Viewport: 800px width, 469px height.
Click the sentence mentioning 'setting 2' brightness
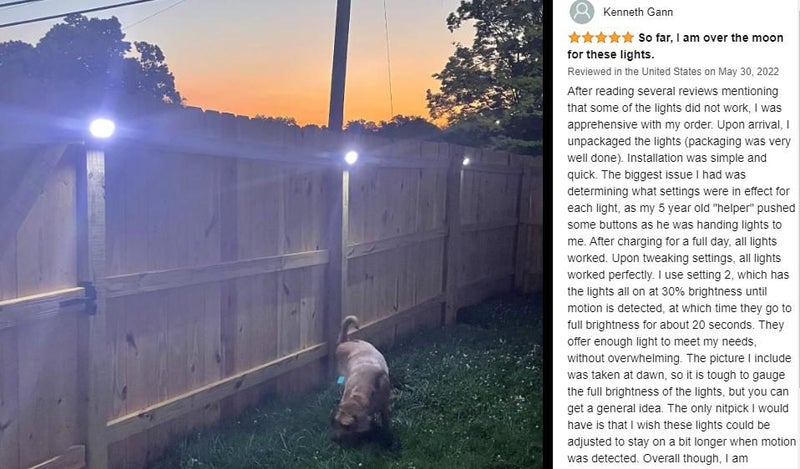(679, 300)
